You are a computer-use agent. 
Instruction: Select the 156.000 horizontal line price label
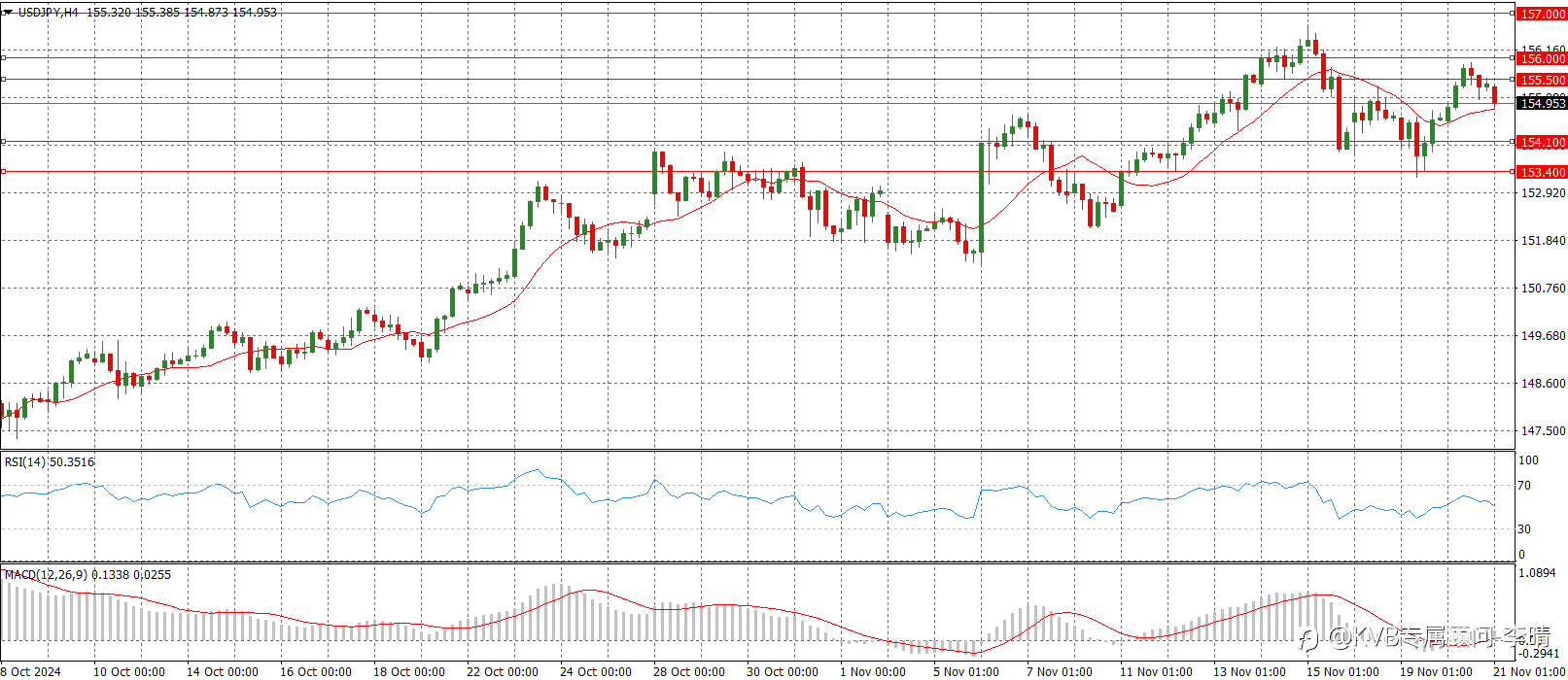click(1543, 59)
